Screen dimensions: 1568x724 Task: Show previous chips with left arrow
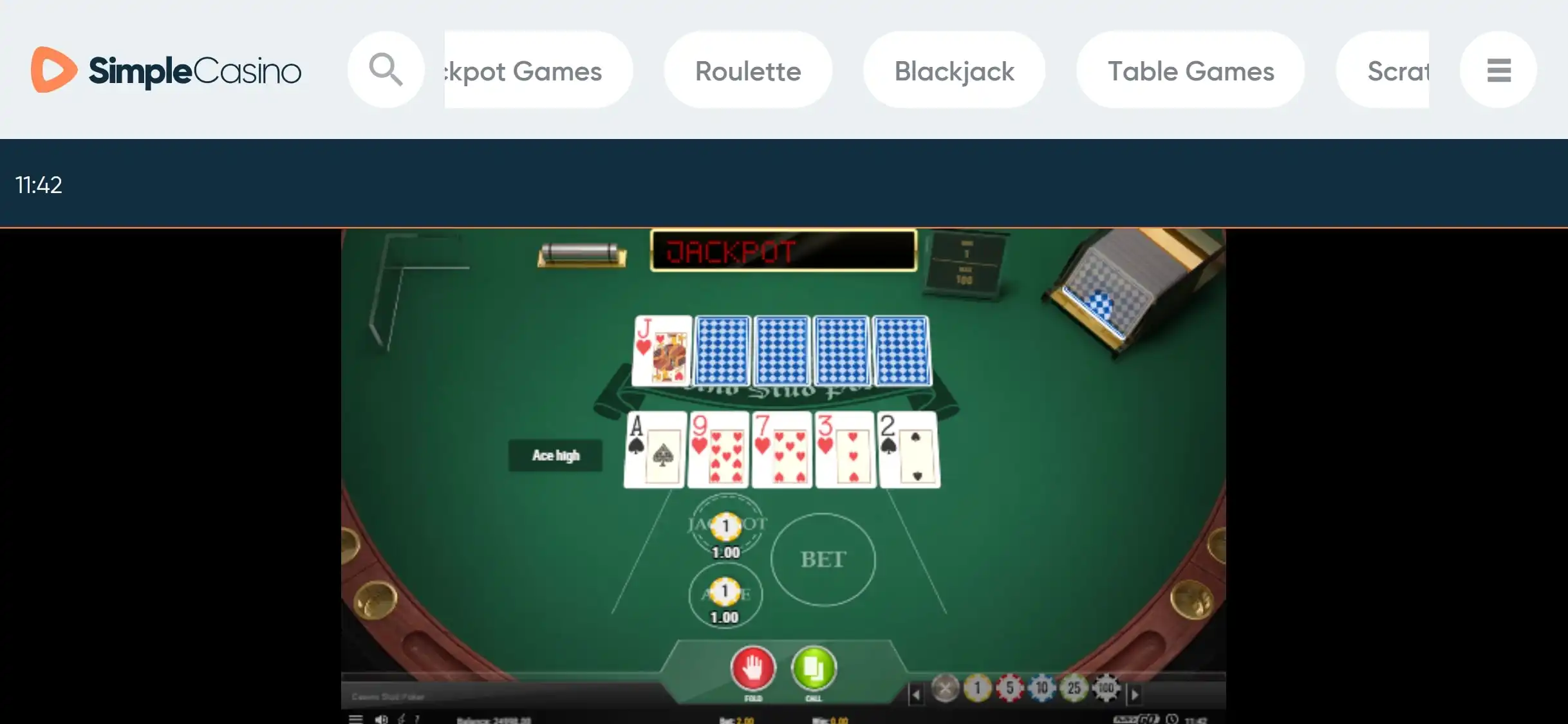tap(916, 694)
